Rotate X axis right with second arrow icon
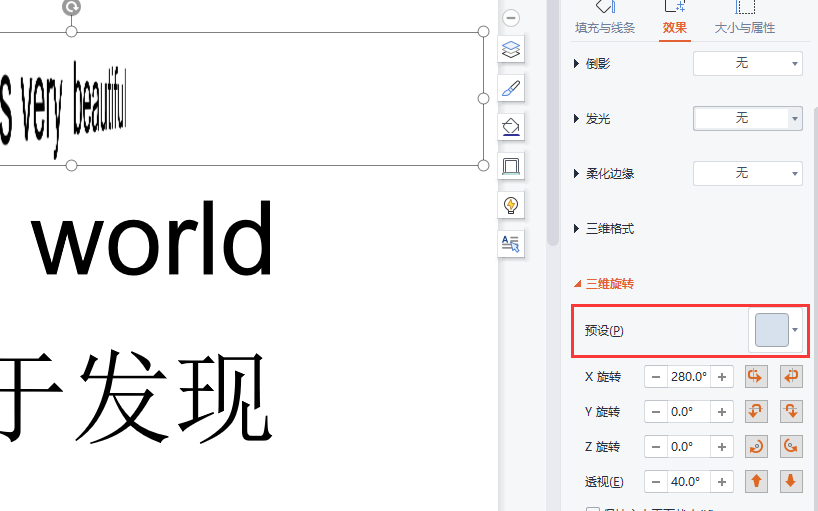This screenshot has width=818, height=511. click(791, 376)
